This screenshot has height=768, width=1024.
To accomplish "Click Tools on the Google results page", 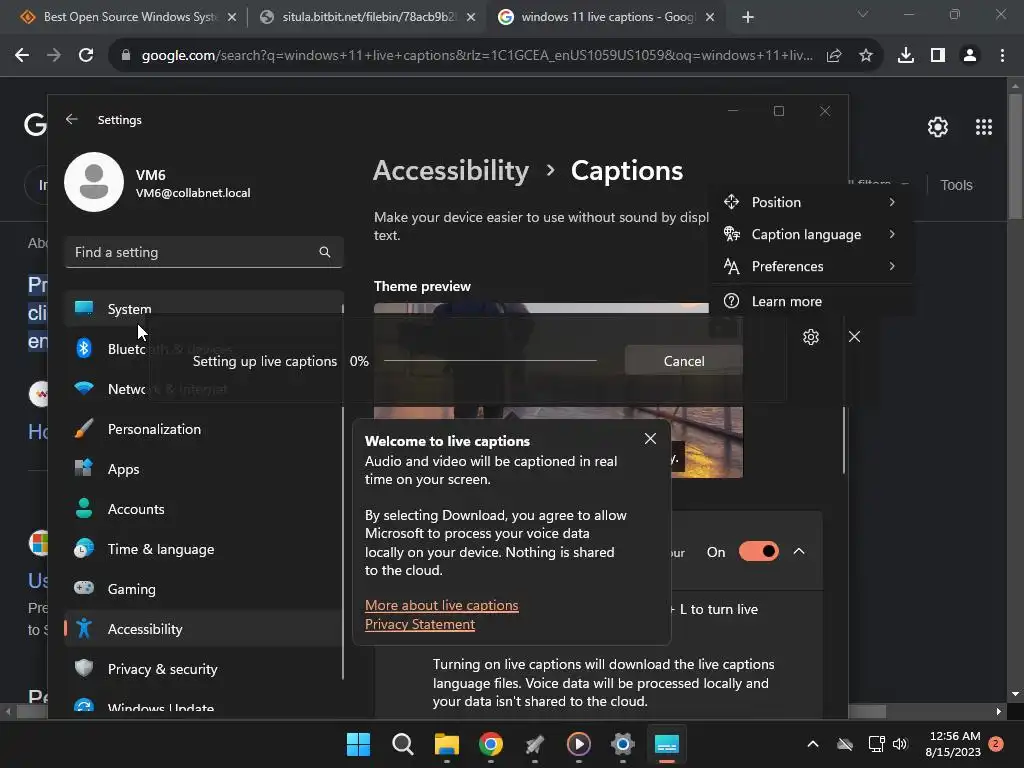I will point(956,185).
